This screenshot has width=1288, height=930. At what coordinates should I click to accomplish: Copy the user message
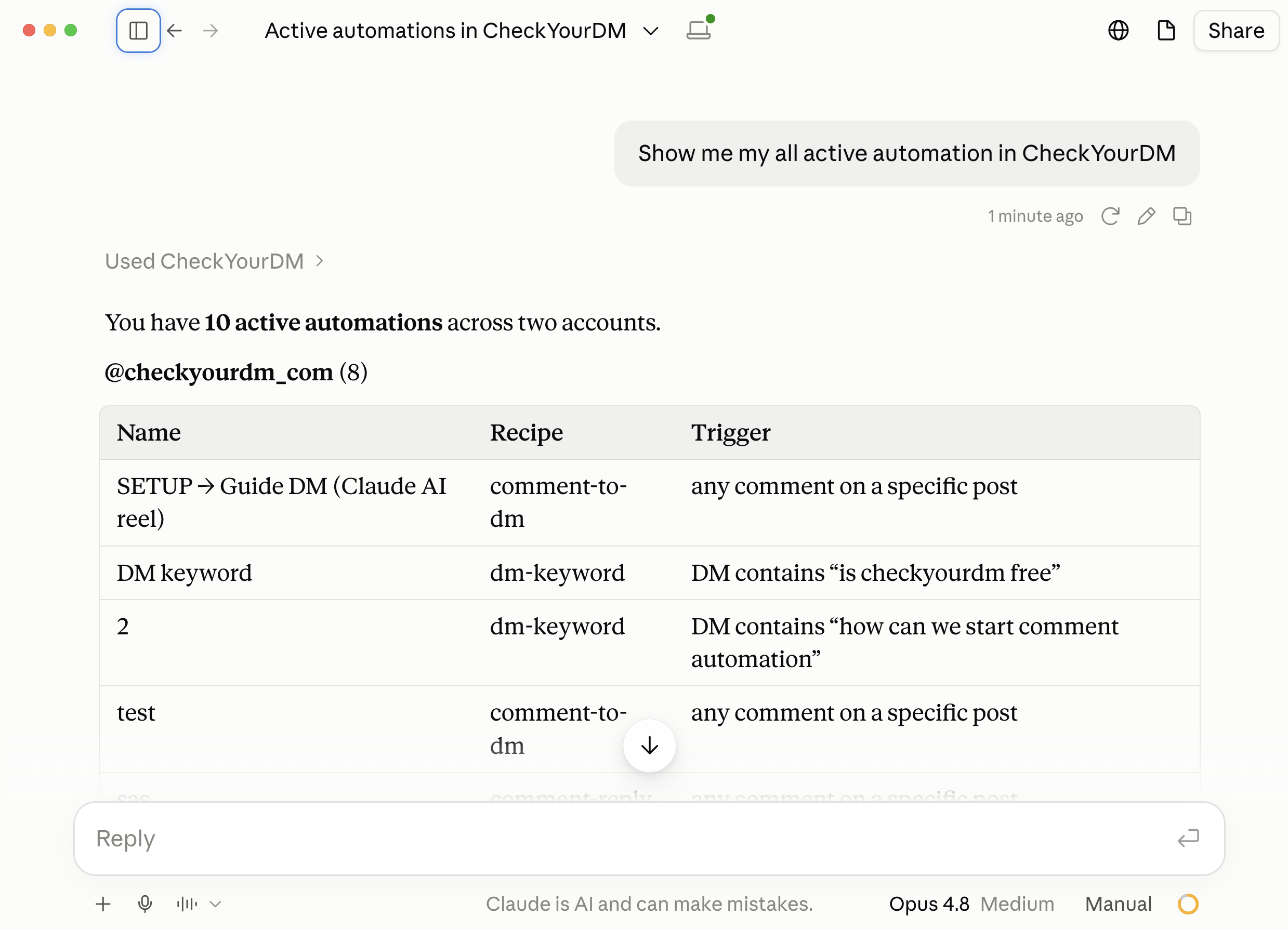point(1182,216)
